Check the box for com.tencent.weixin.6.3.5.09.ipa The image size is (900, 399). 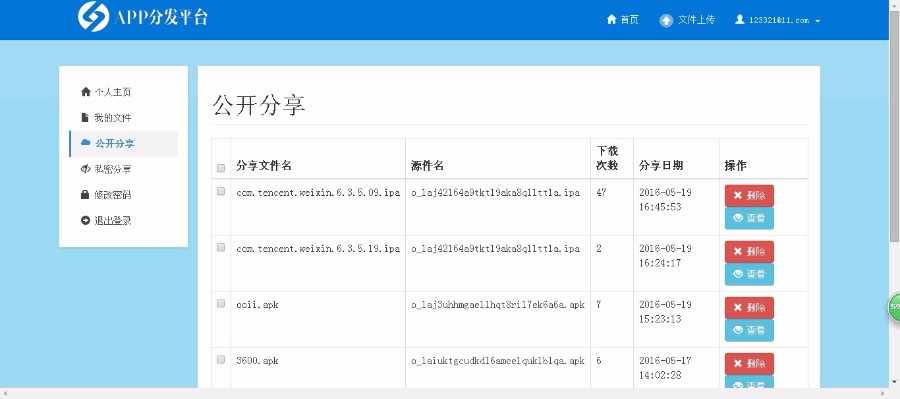coord(221,191)
